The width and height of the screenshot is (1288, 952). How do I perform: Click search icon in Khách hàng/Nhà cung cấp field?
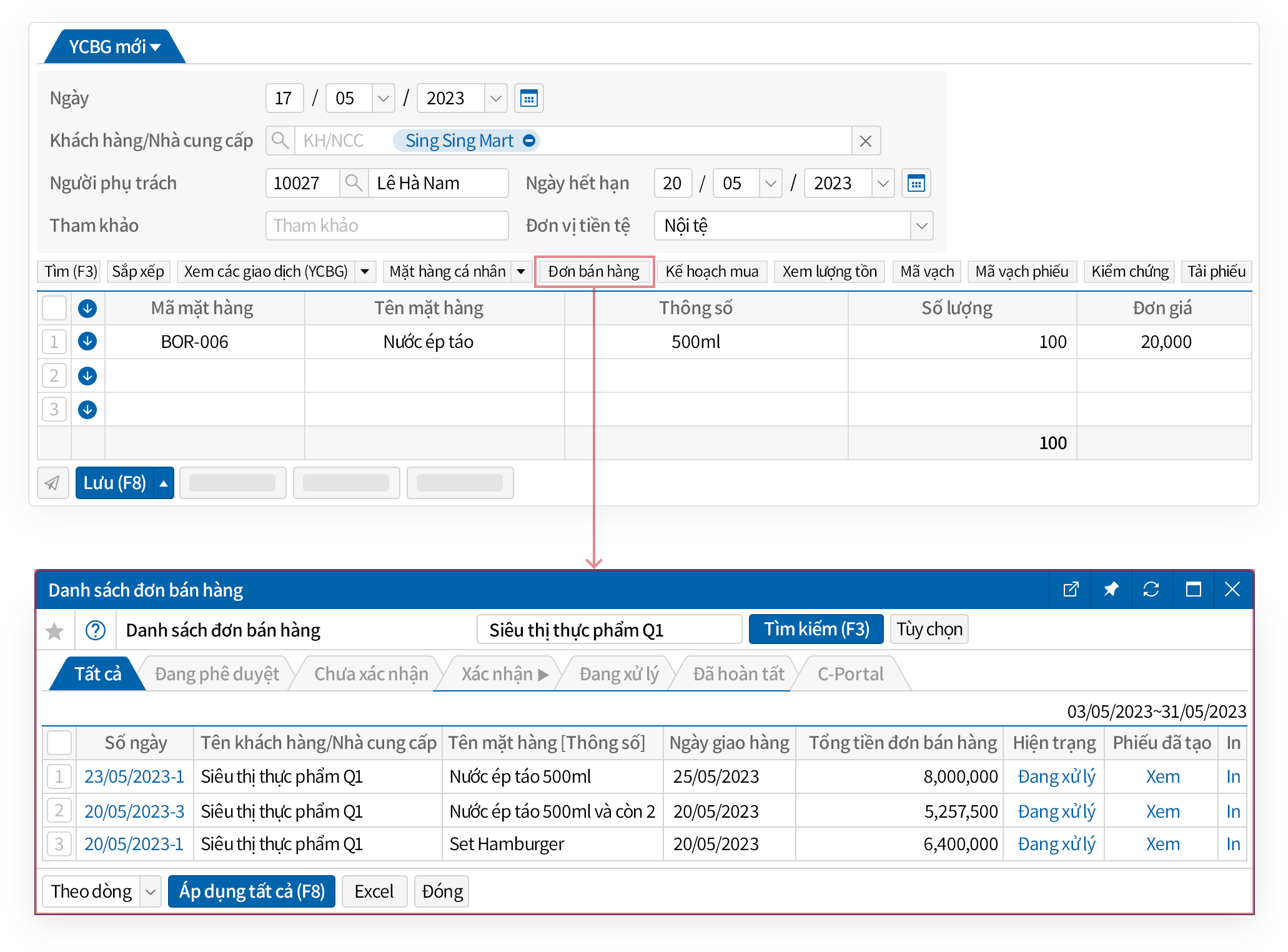[x=280, y=141]
